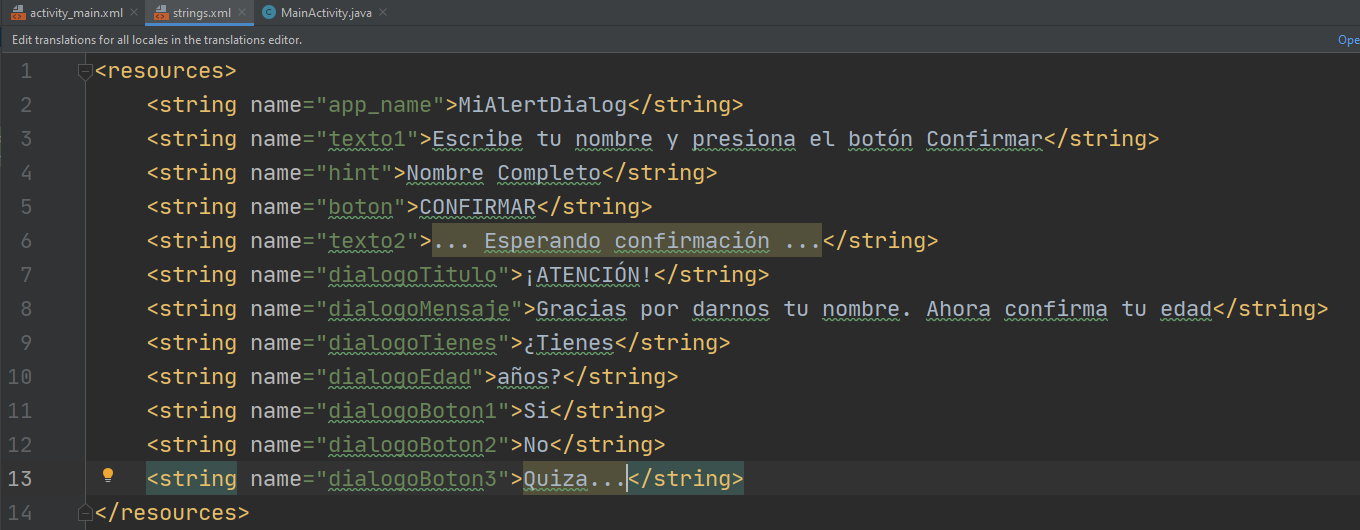This screenshot has height=530, width=1360.
Task: Close the strings.xml tab
Action: tap(242, 13)
